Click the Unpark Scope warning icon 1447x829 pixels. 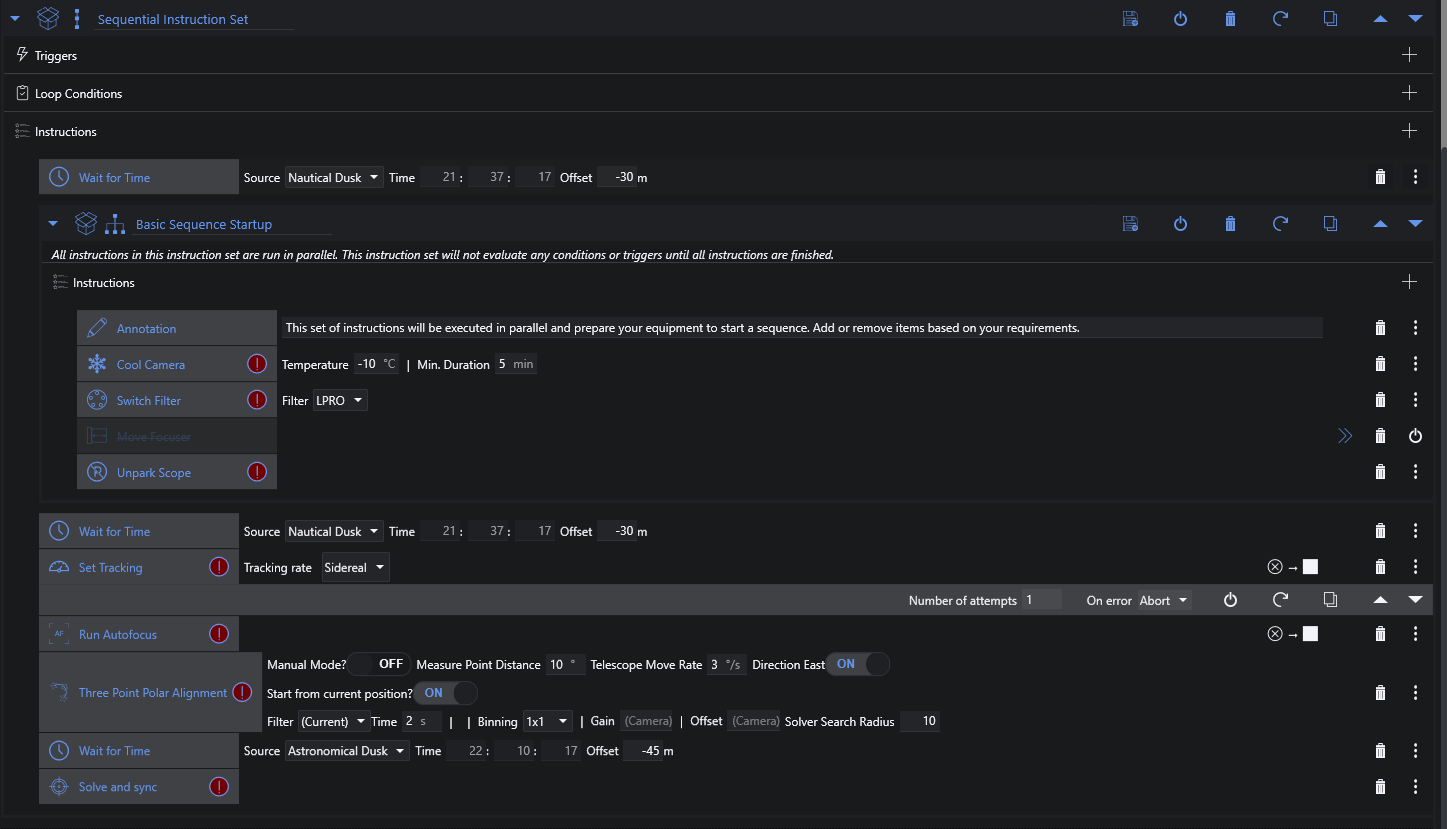tap(257, 472)
